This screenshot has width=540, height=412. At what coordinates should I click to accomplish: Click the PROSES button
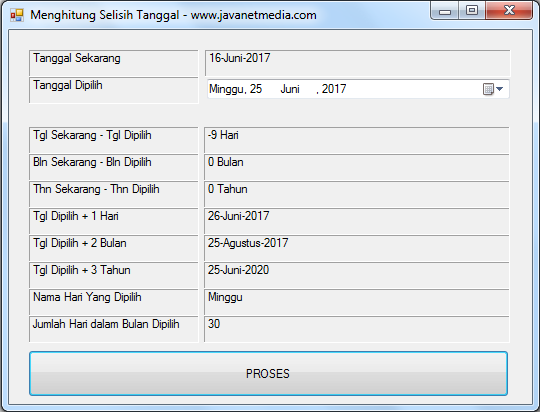pyautogui.click(x=268, y=373)
